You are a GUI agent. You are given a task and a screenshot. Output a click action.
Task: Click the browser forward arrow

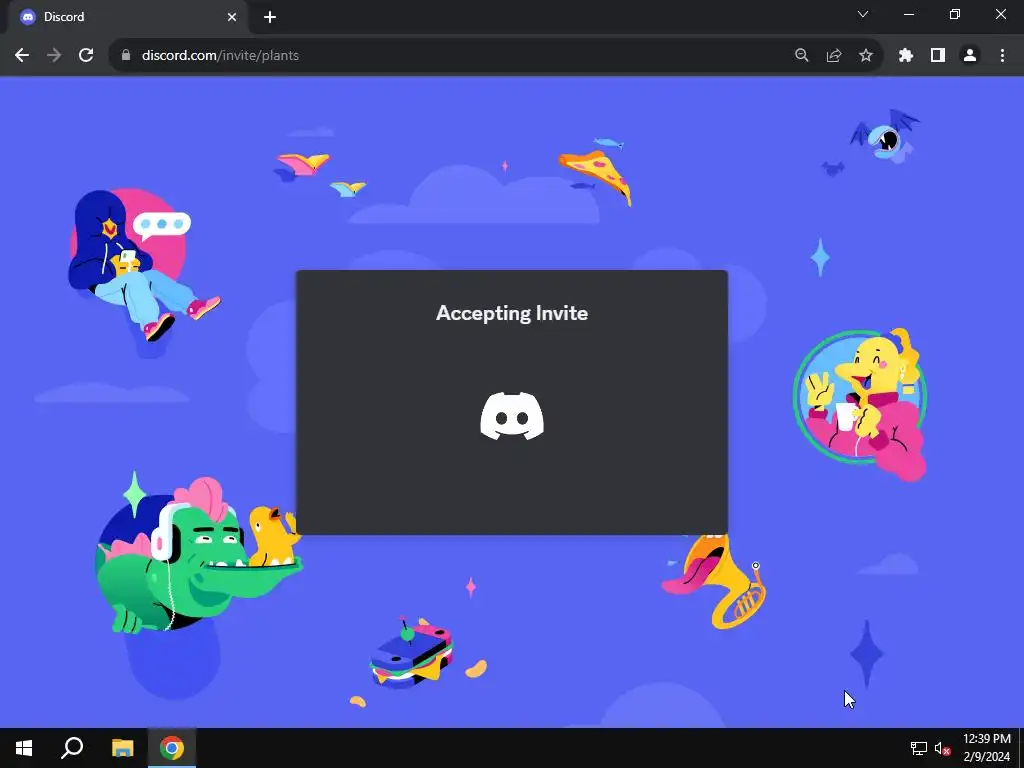tap(54, 56)
